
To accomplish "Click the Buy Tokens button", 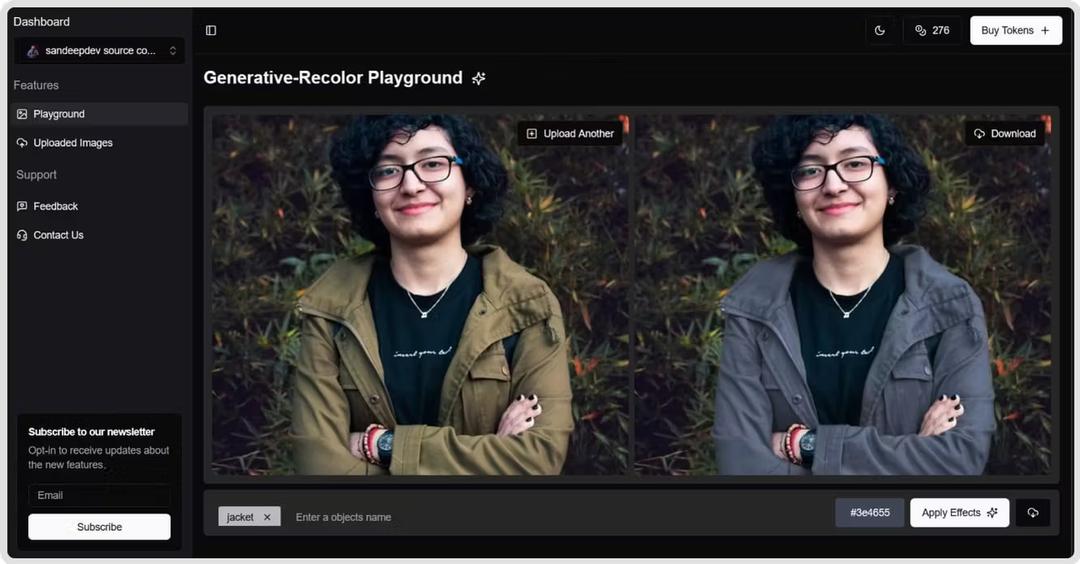I will pos(1016,30).
